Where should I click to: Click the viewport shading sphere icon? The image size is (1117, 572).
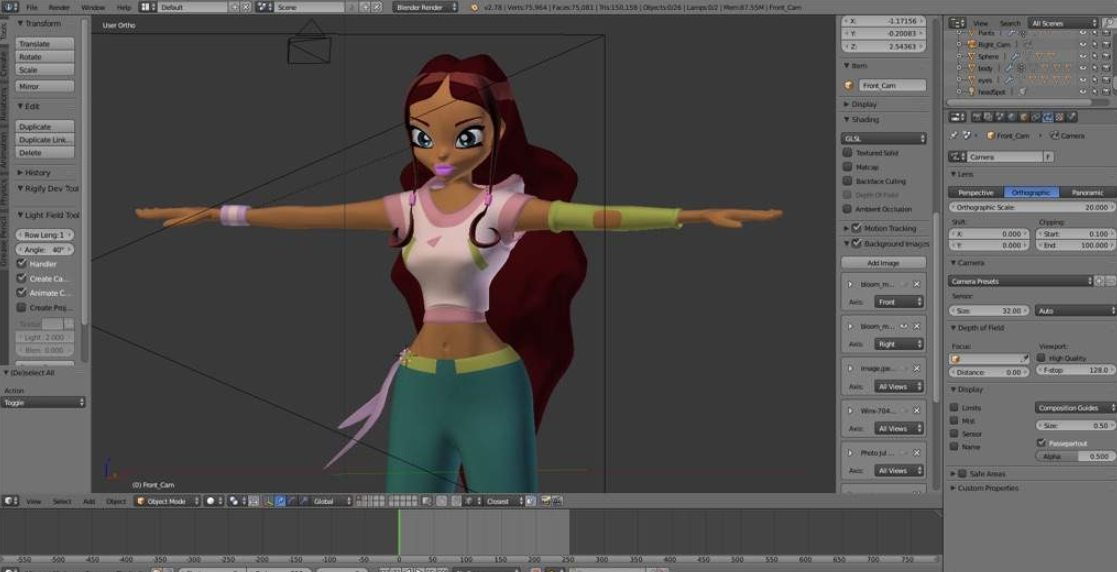pyautogui.click(x=210, y=501)
